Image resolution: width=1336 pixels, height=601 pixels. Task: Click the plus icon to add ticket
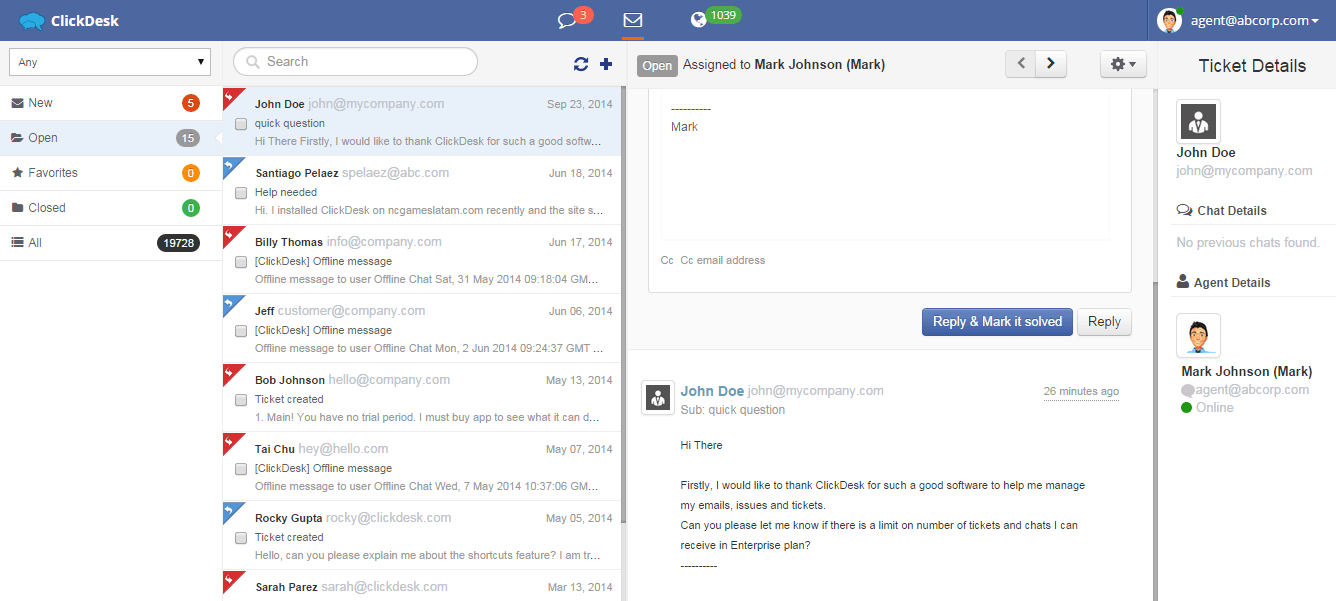point(606,64)
